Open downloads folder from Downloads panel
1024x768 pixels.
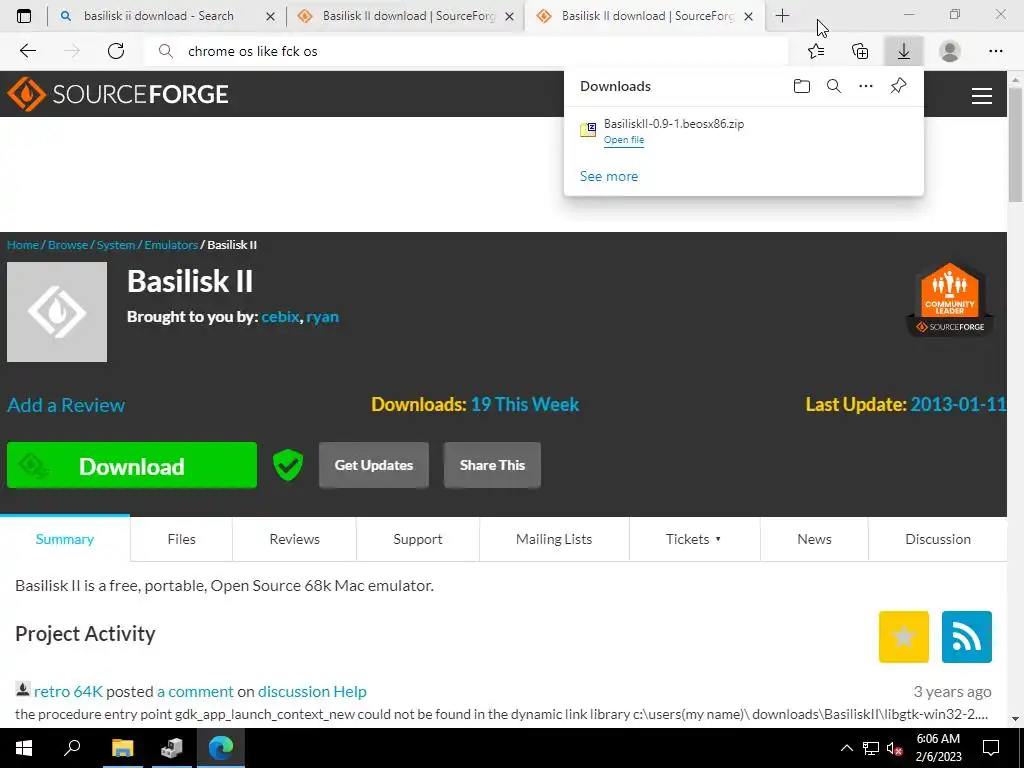[802, 86]
